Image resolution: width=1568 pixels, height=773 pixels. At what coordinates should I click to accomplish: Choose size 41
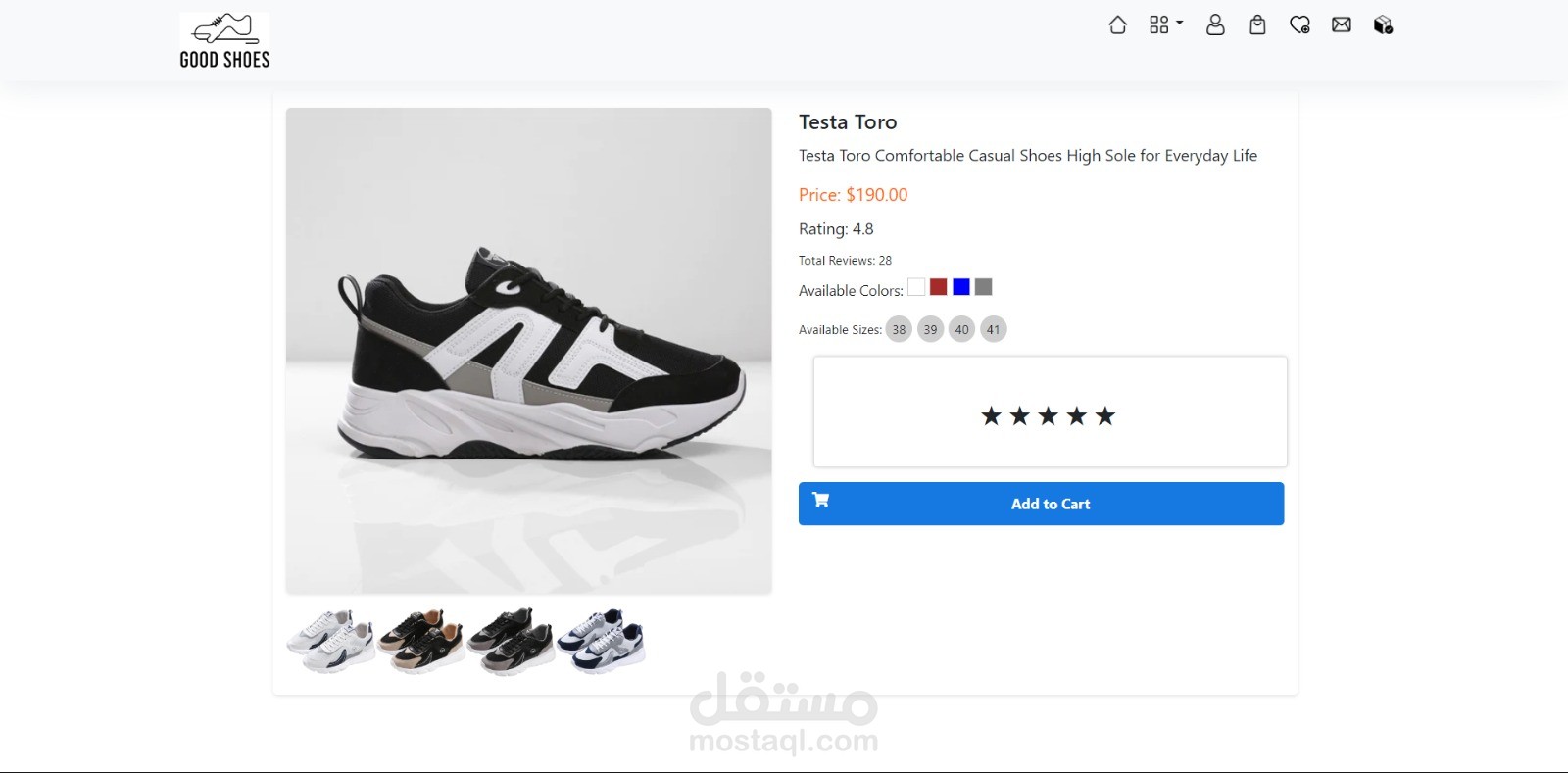993,329
